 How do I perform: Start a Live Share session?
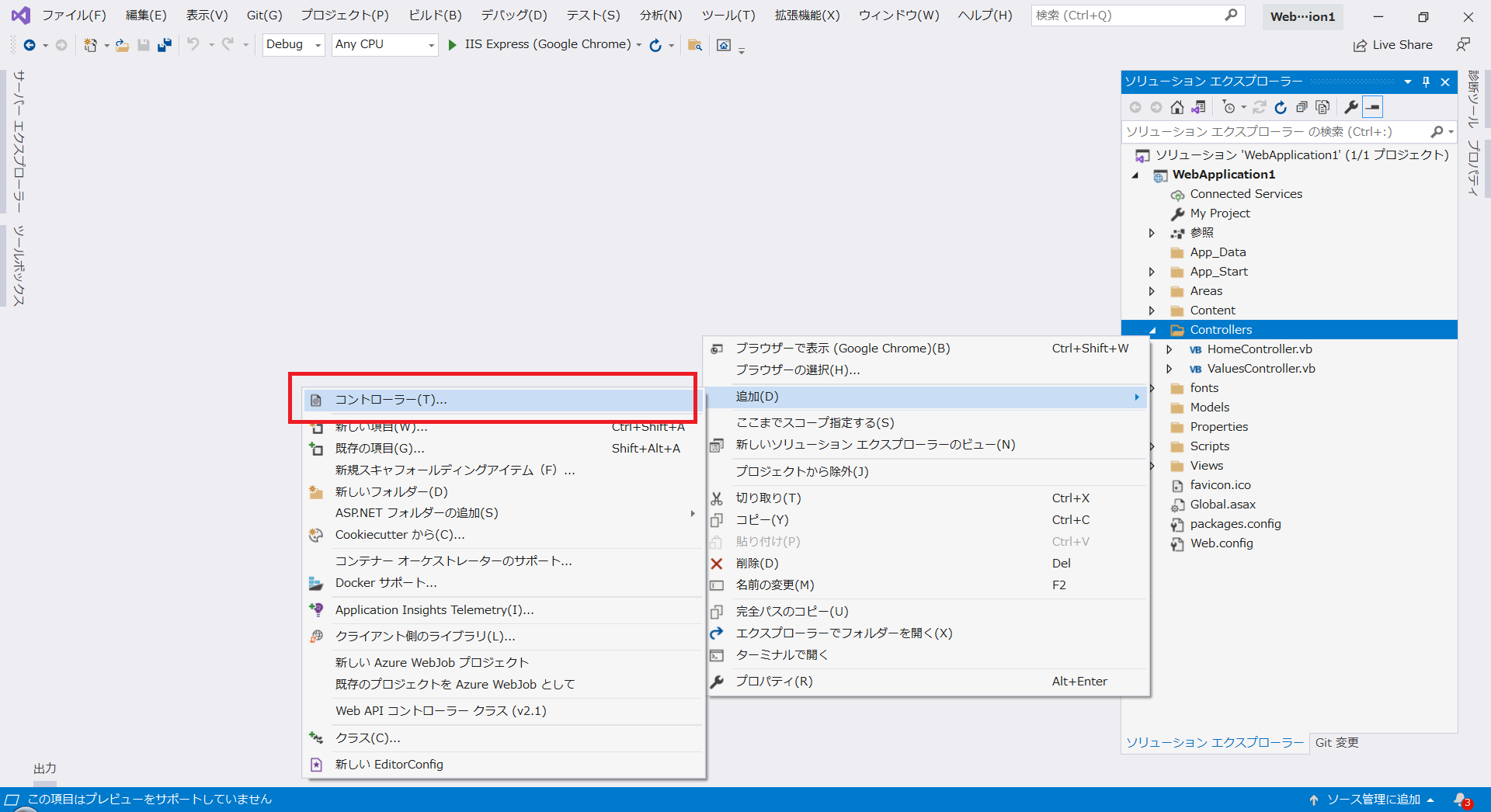tap(1392, 44)
